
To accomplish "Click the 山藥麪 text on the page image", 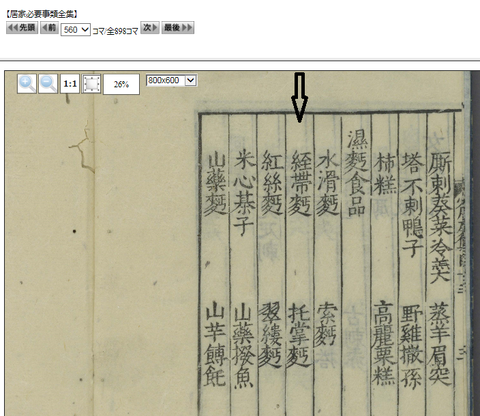I will (x=216, y=184).
